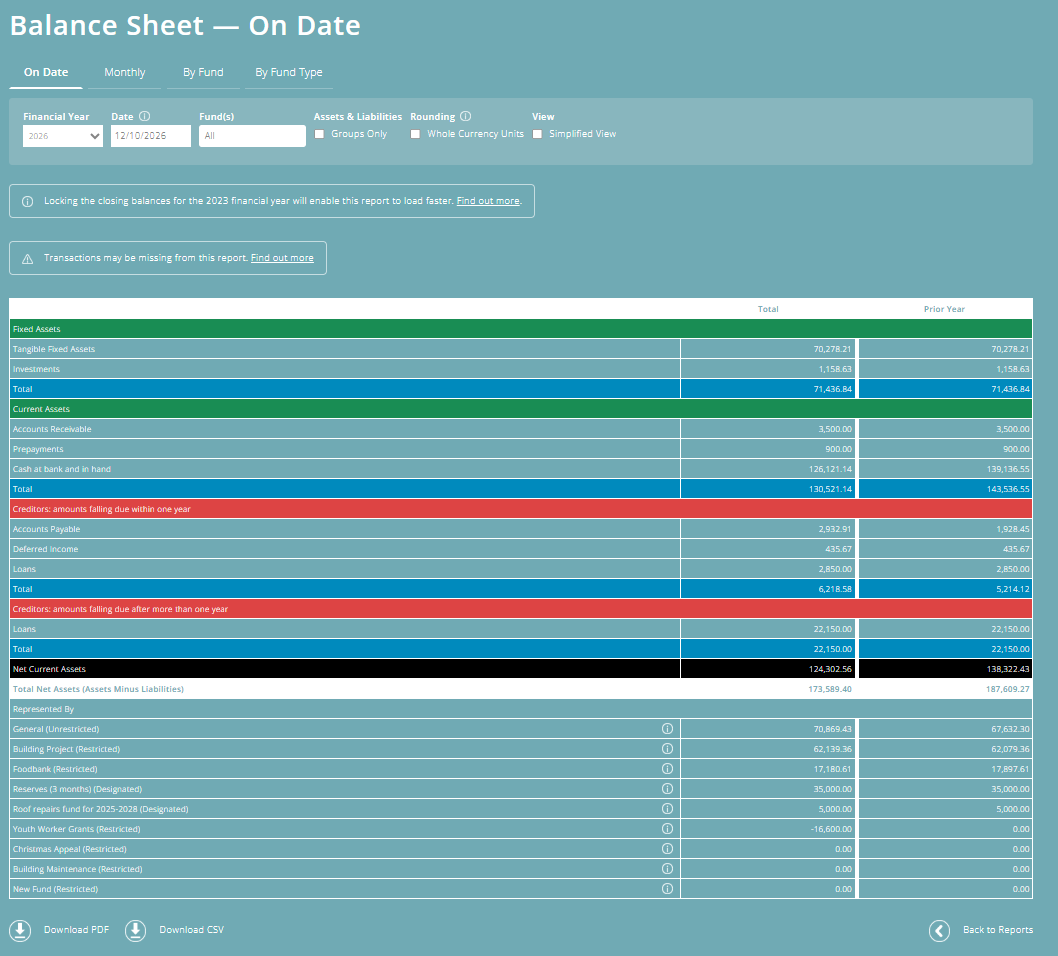Click the info icon next to Date
The height and width of the screenshot is (956, 1058).
pyautogui.click(x=144, y=116)
